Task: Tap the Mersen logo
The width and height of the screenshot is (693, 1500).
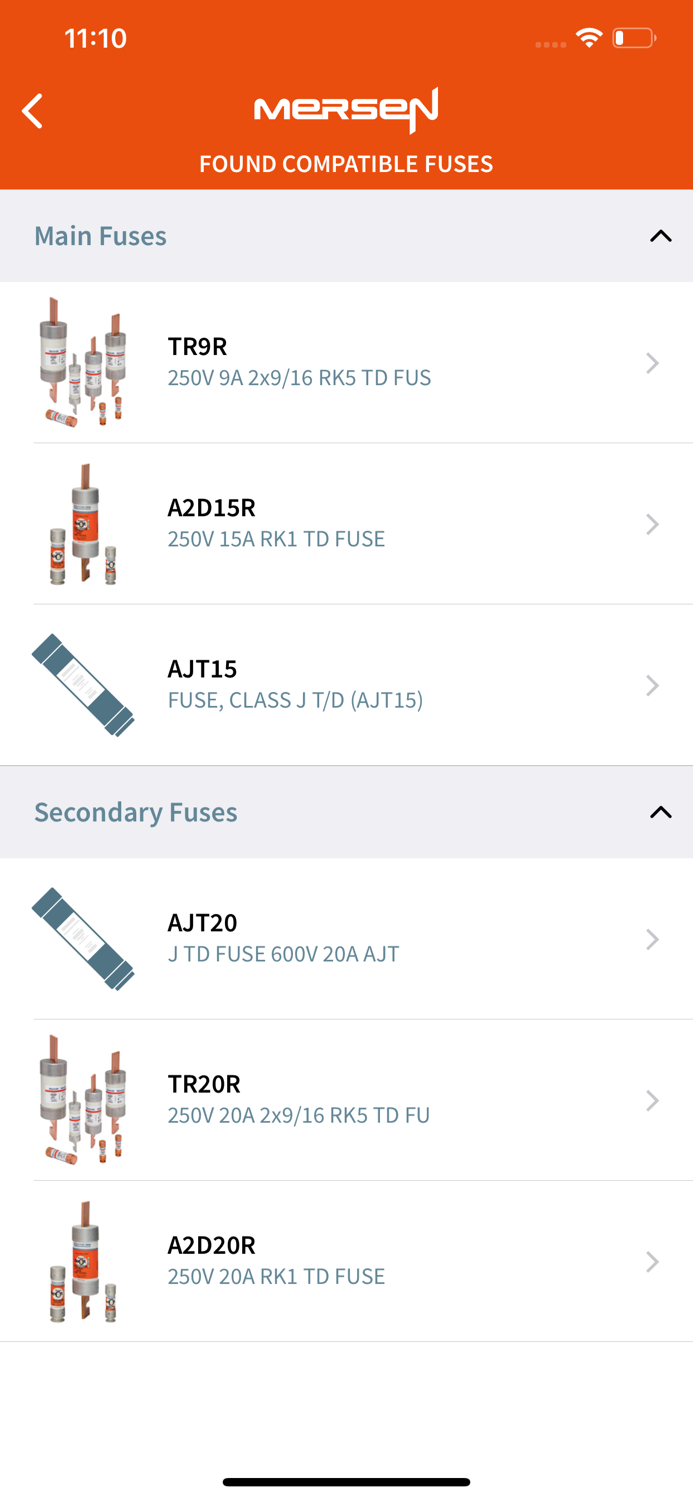Action: (346, 111)
